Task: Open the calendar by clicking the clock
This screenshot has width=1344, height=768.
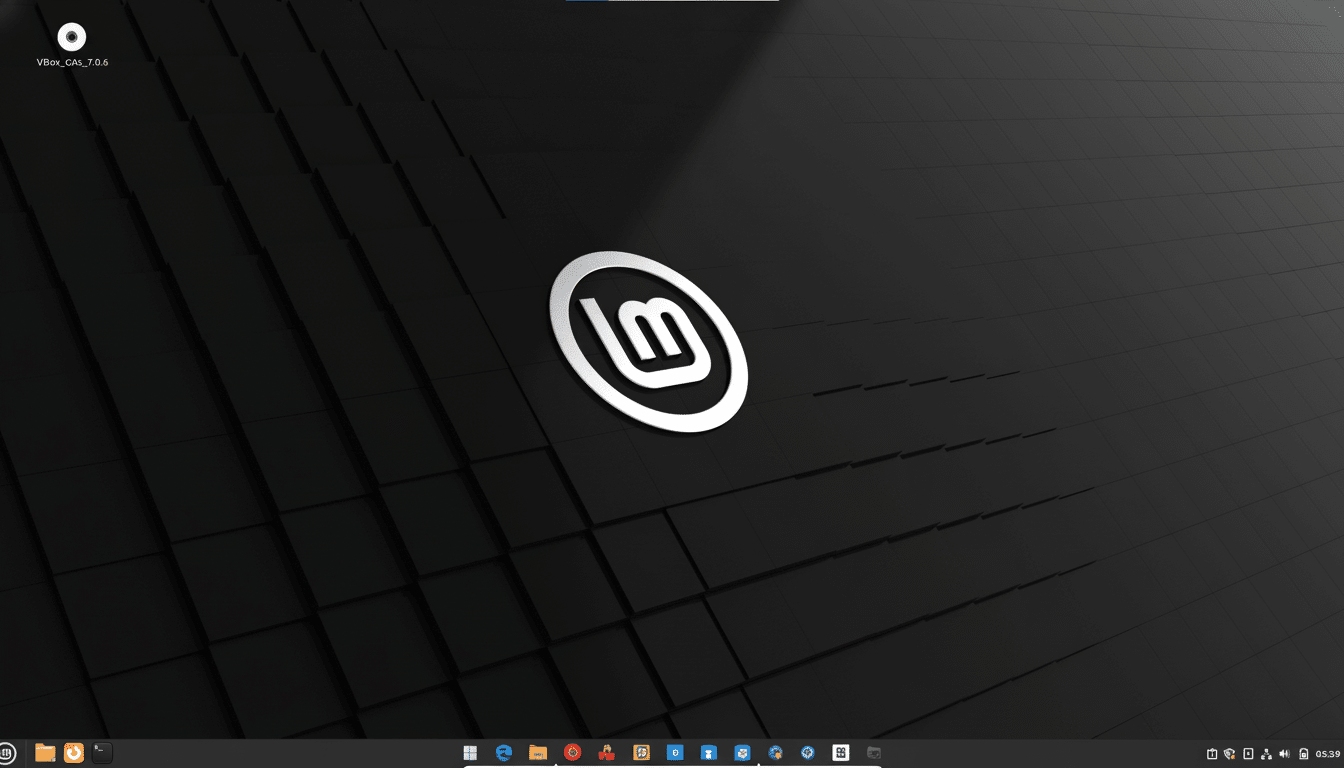Action: pos(1327,753)
